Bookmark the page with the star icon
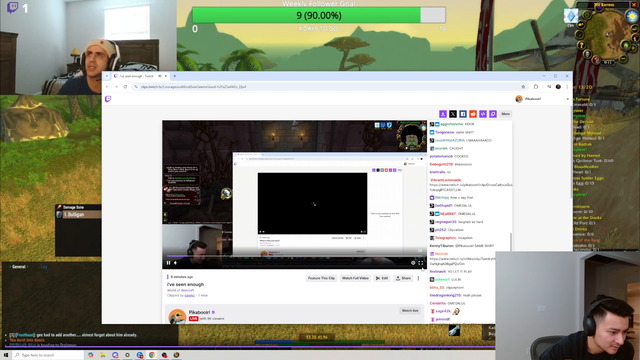Screen dimensions: 640x360 [523, 87]
